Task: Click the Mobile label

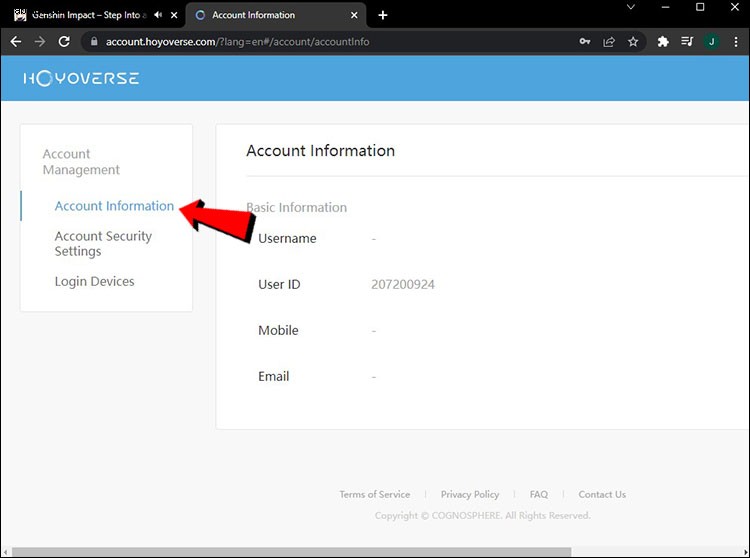Action: point(278,330)
